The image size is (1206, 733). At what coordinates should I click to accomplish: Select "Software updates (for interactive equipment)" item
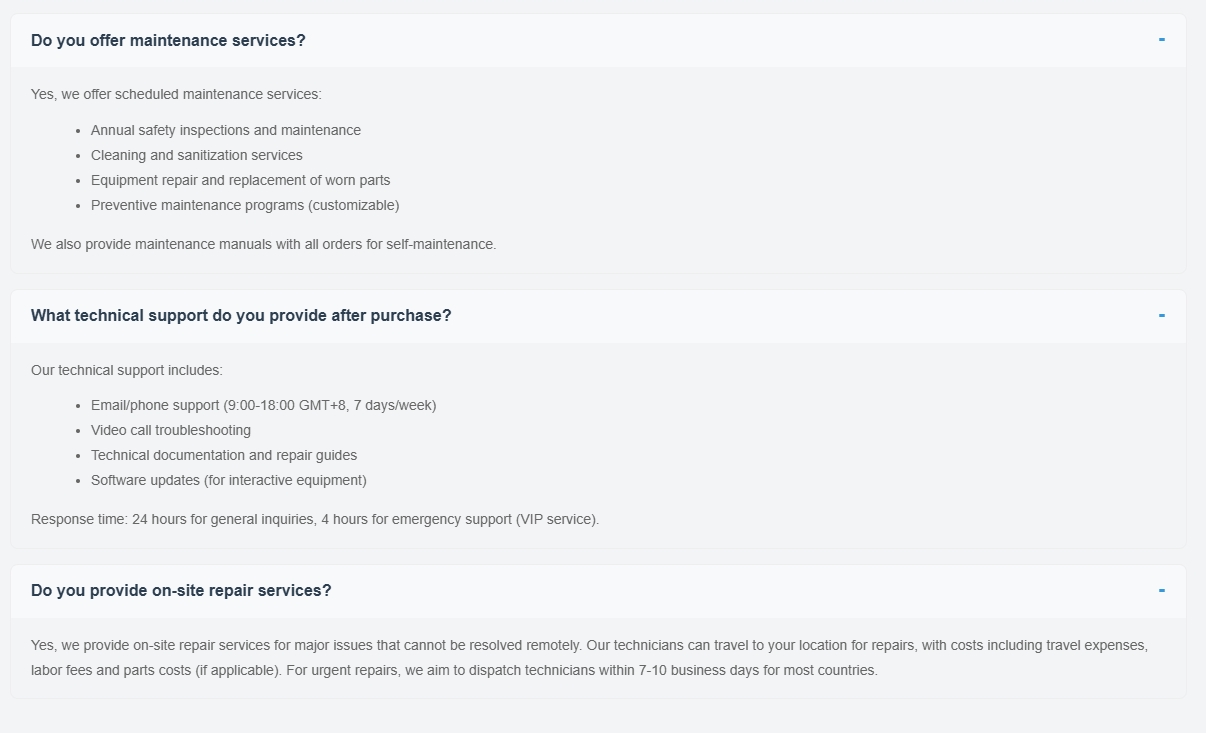(229, 480)
